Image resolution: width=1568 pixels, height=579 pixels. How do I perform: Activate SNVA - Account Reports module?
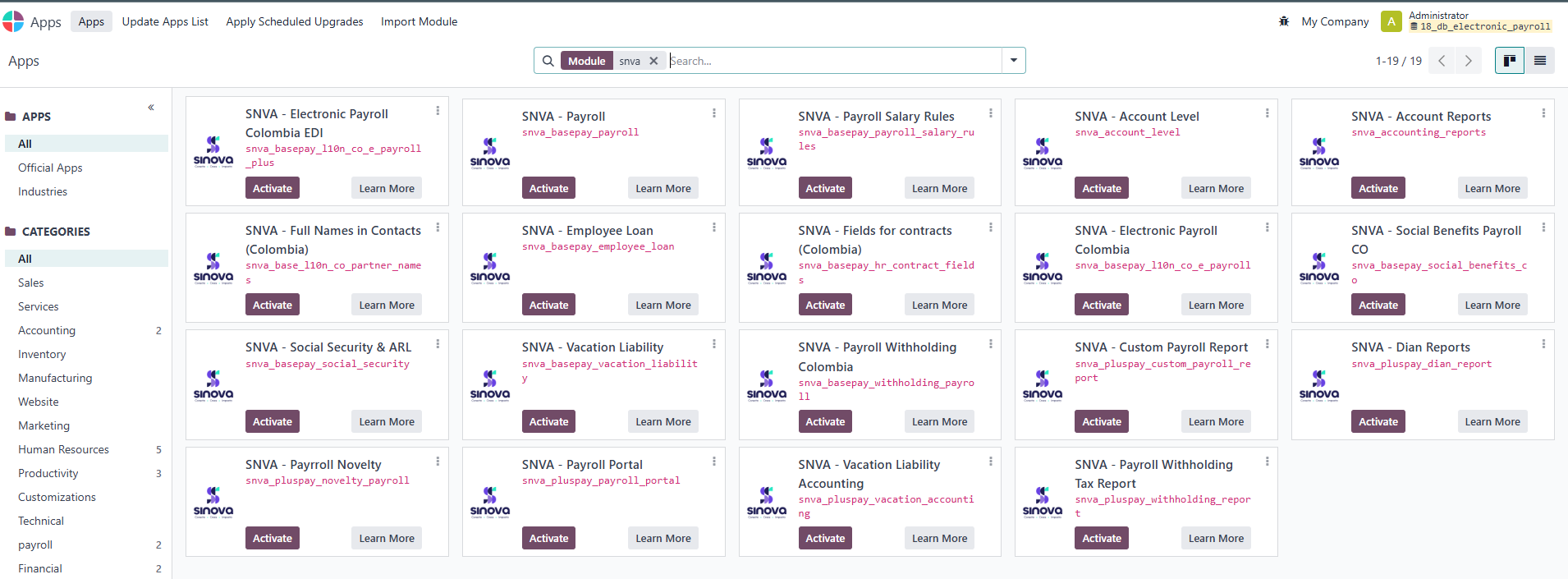[x=1378, y=188]
